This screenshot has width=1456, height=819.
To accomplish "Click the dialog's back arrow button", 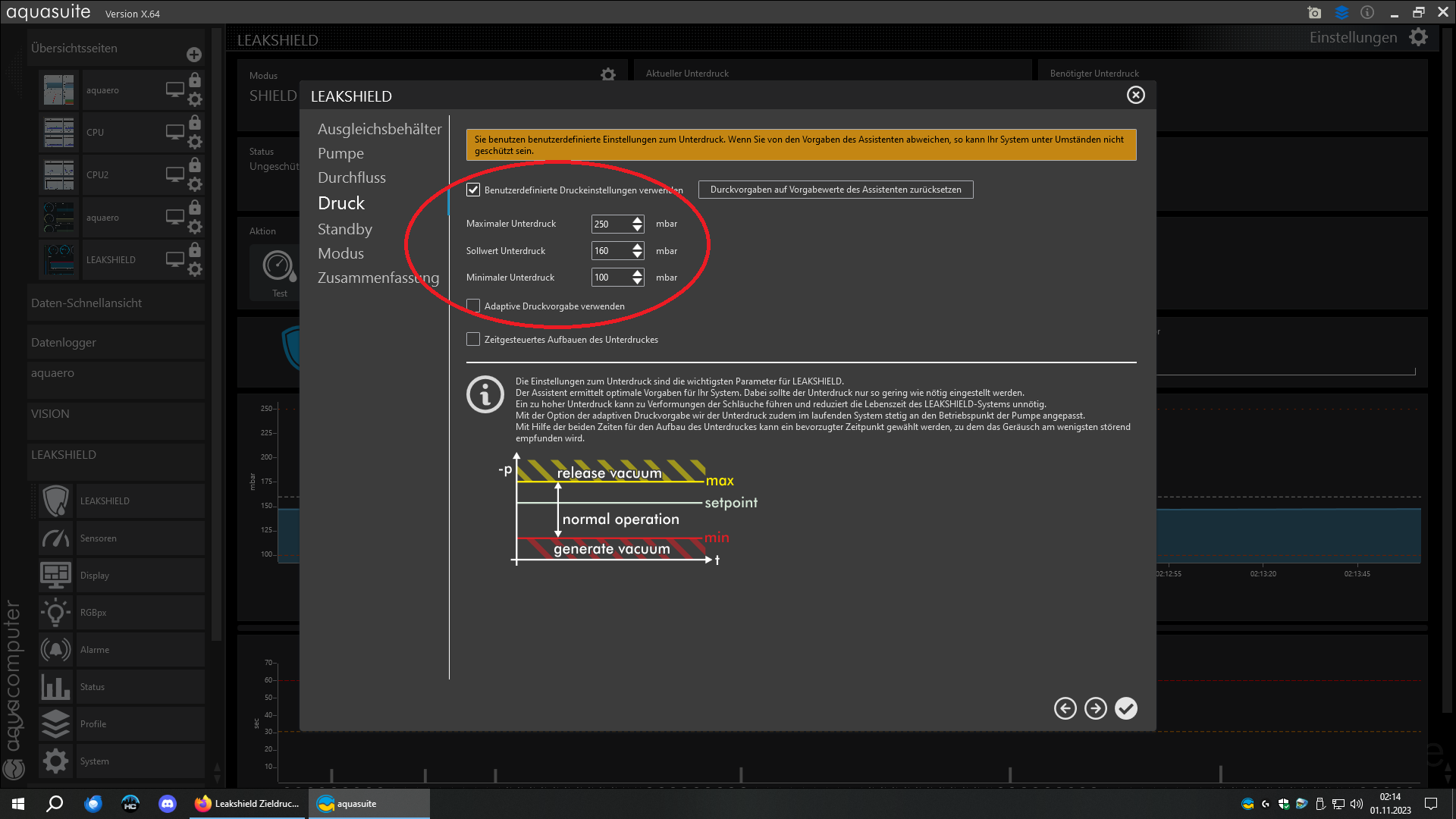I will click(1065, 708).
